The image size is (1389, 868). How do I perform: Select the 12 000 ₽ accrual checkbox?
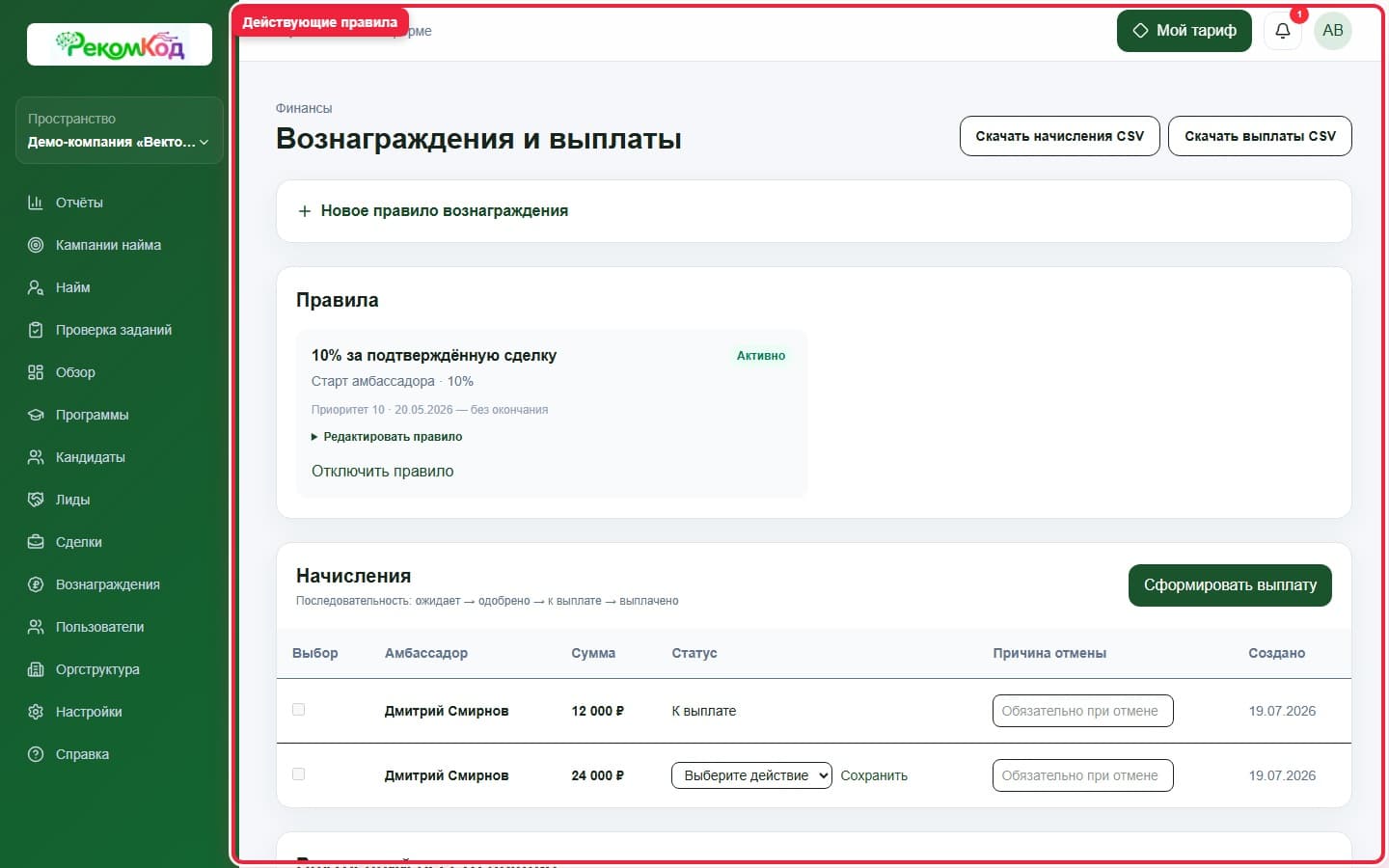pos(299,710)
